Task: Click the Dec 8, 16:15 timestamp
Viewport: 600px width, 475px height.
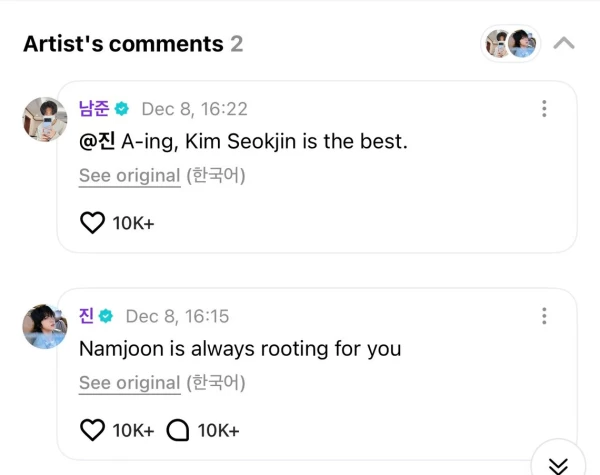Action: click(x=177, y=316)
